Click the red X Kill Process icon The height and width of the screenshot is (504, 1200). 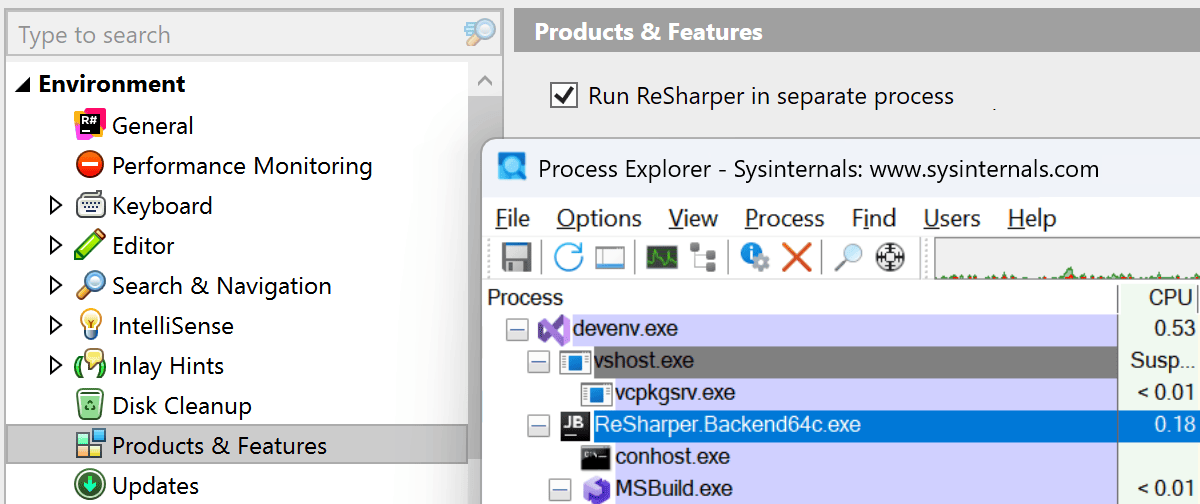pyautogui.click(x=796, y=257)
